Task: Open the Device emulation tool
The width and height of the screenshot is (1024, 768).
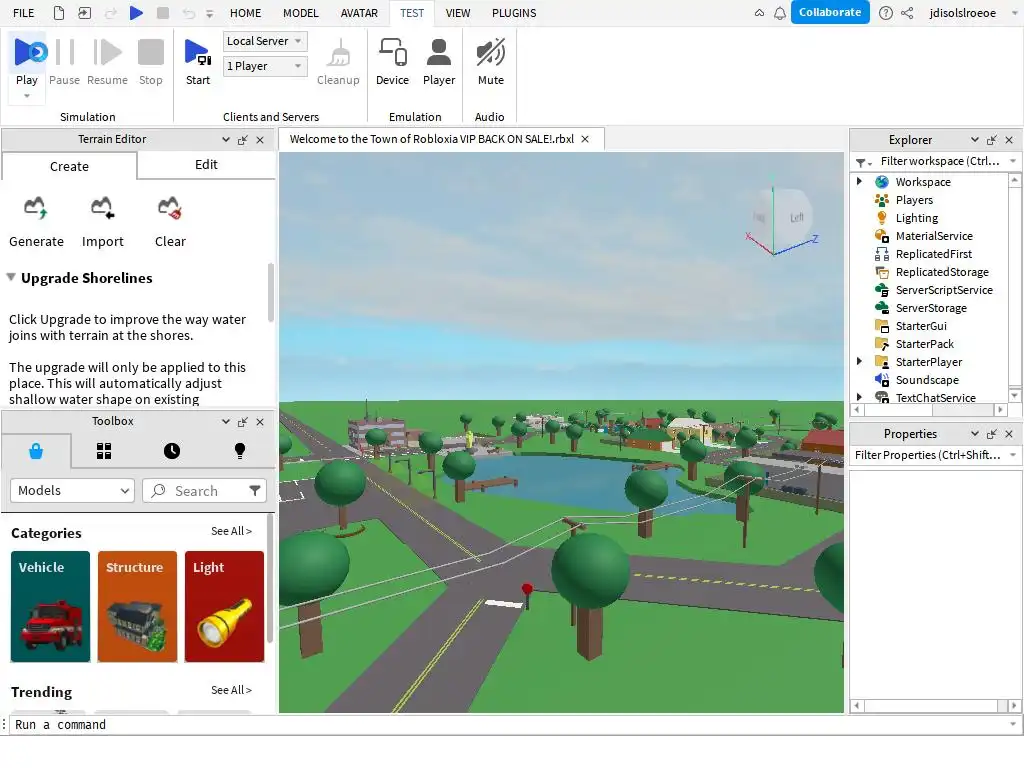Action: (392, 62)
